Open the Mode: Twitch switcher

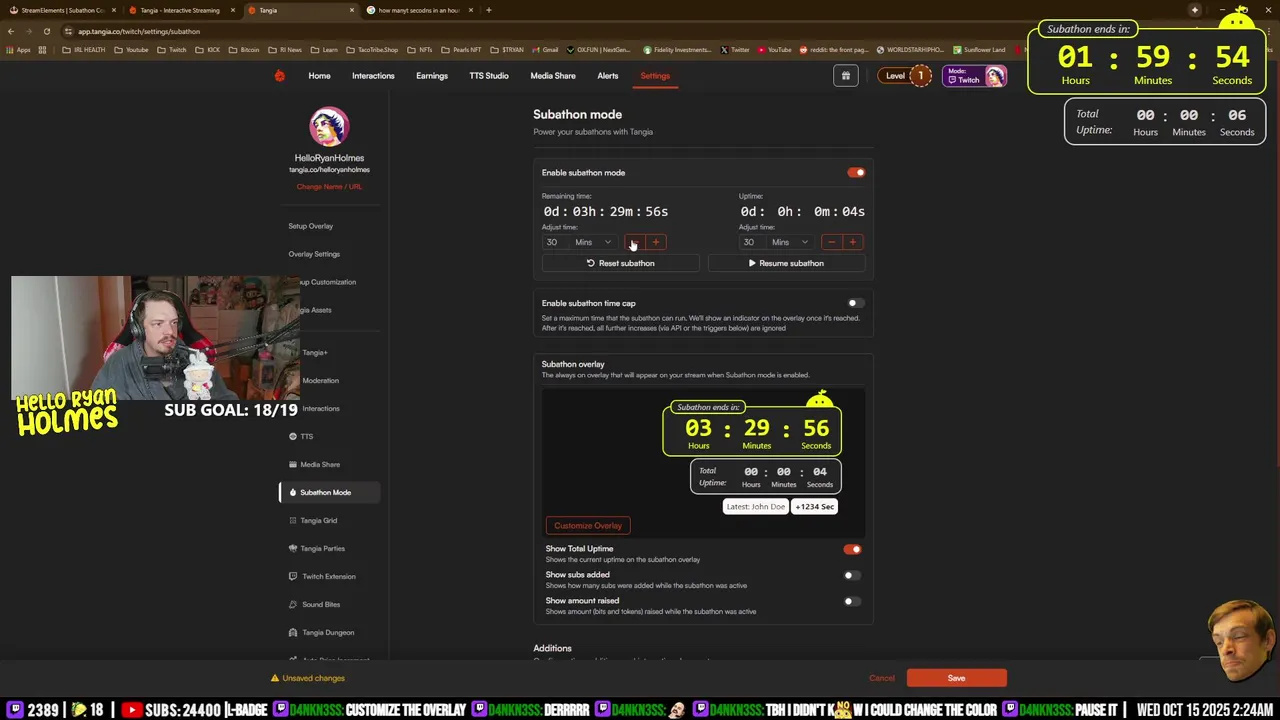(x=975, y=76)
